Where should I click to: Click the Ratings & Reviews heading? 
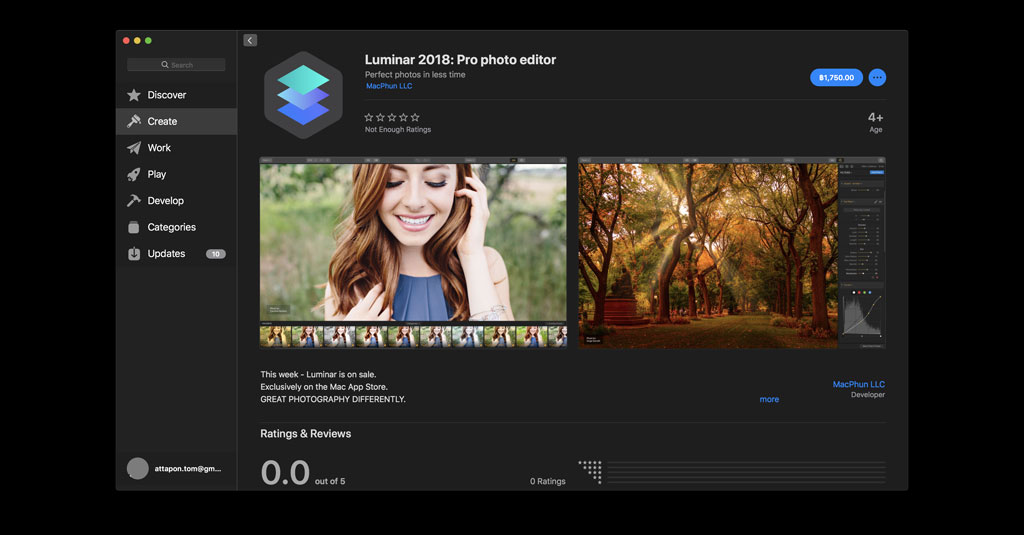pyautogui.click(x=306, y=434)
